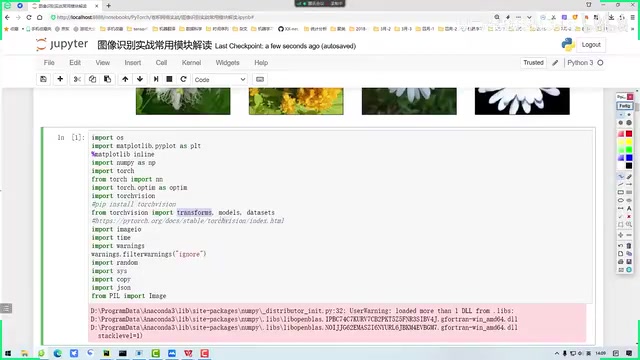Paste cells using the clipboard icon

pos(107,79)
